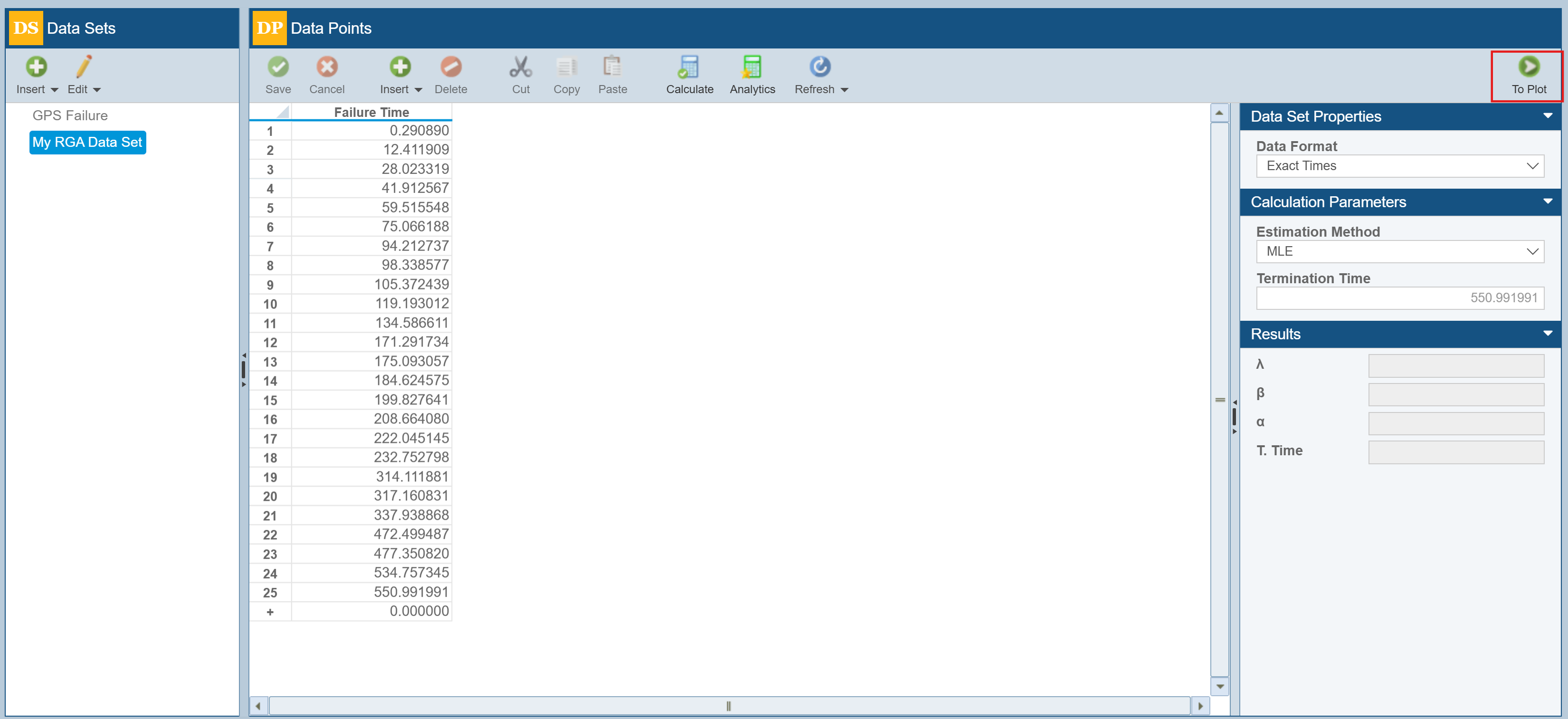
Task: Click the vertical scrollbar down arrow
Action: coord(1220,686)
